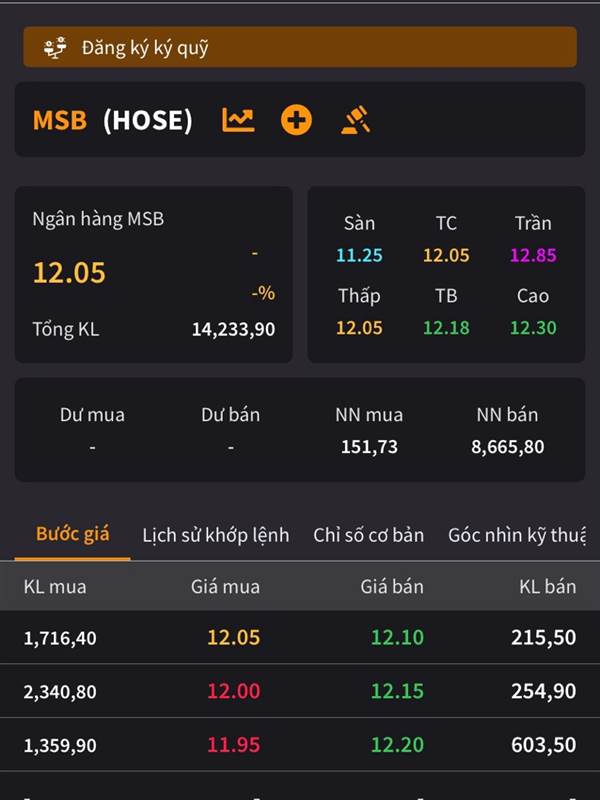
Task: Add MSB to watchlist with plus icon
Action: point(296,120)
